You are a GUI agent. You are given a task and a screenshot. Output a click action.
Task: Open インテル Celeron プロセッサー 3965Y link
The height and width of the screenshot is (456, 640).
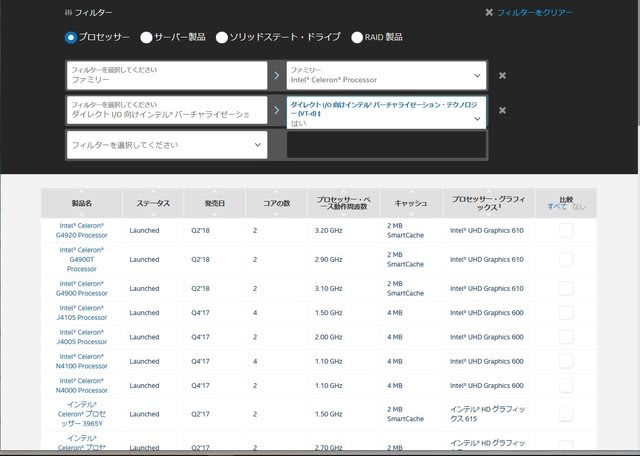[x=82, y=414]
